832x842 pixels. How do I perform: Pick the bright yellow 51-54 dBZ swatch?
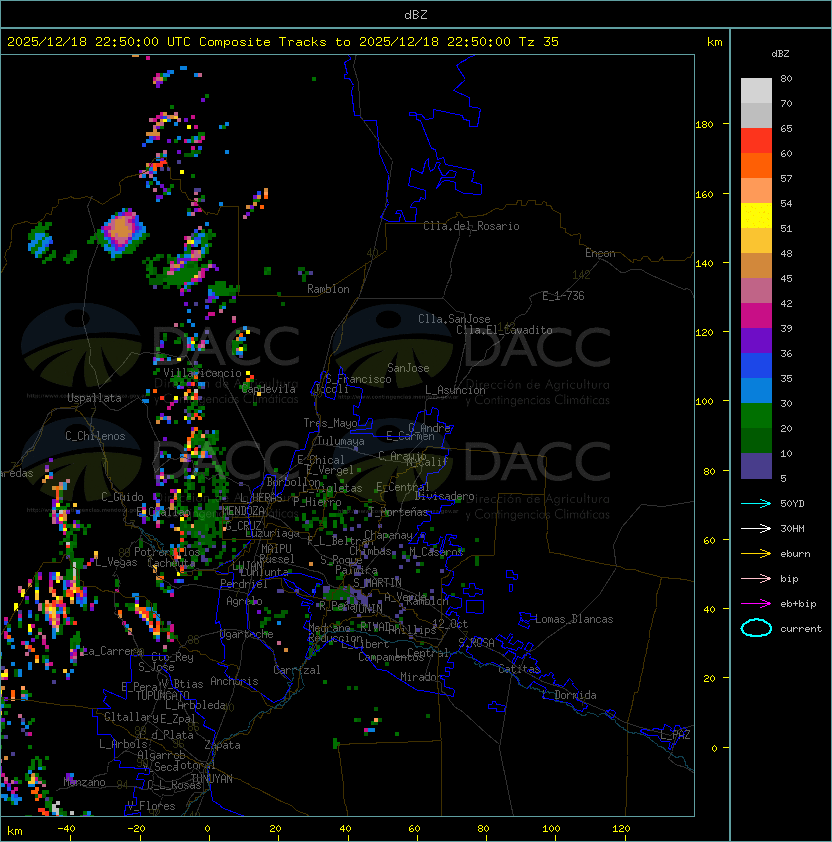pos(756,215)
